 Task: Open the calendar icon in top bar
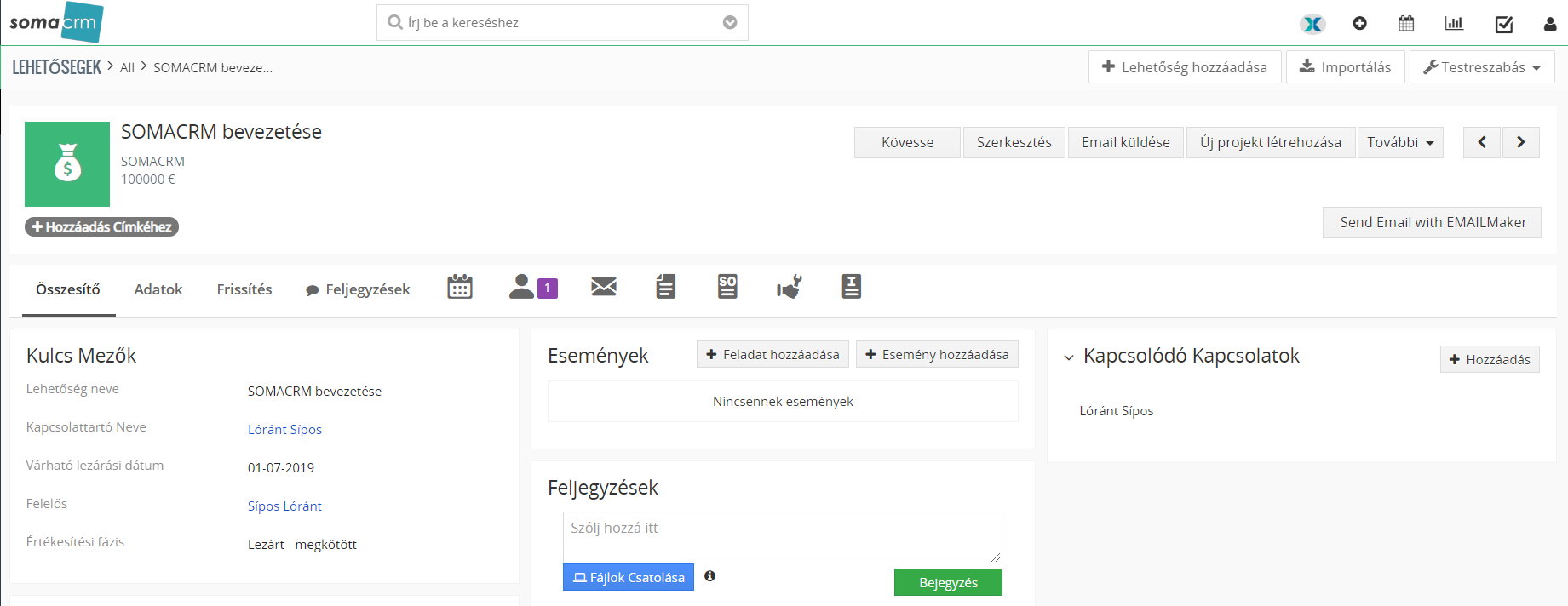[1406, 24]
